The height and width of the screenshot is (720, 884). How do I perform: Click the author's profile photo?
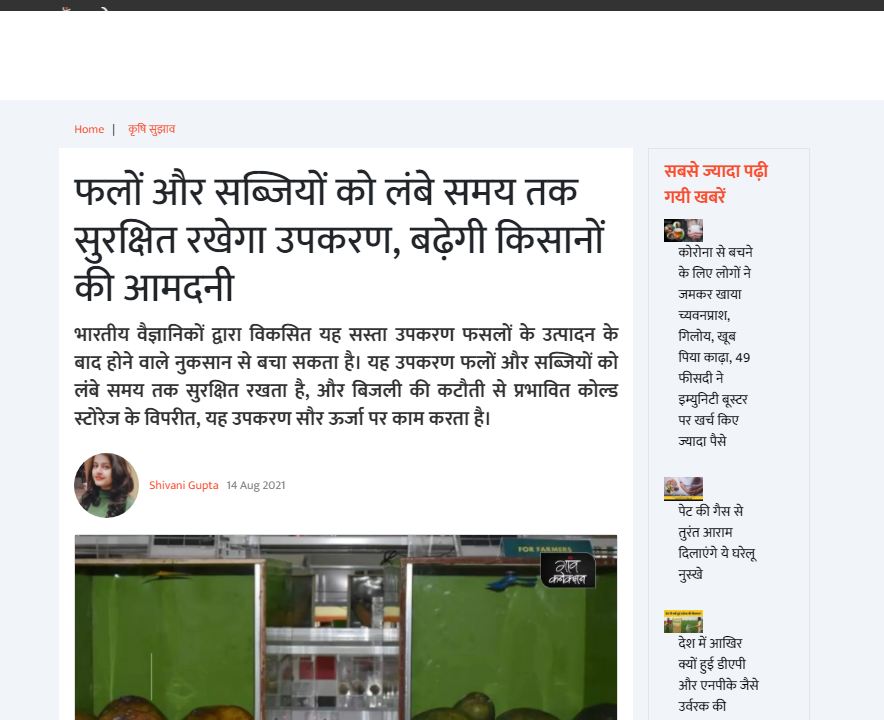pos(105,485)
